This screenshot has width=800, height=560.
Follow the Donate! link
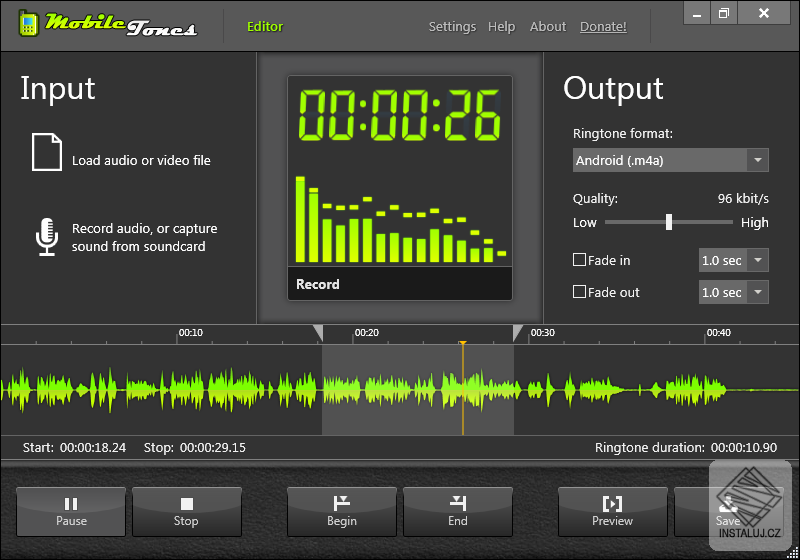point(603,27)
